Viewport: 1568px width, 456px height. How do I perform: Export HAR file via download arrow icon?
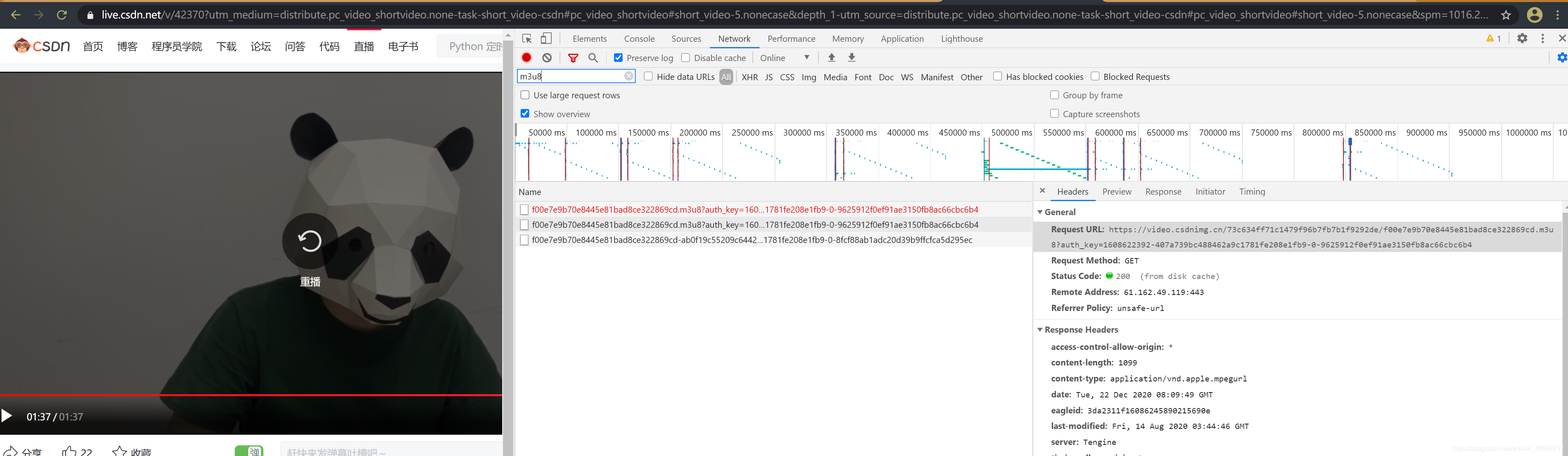point(852,57)
